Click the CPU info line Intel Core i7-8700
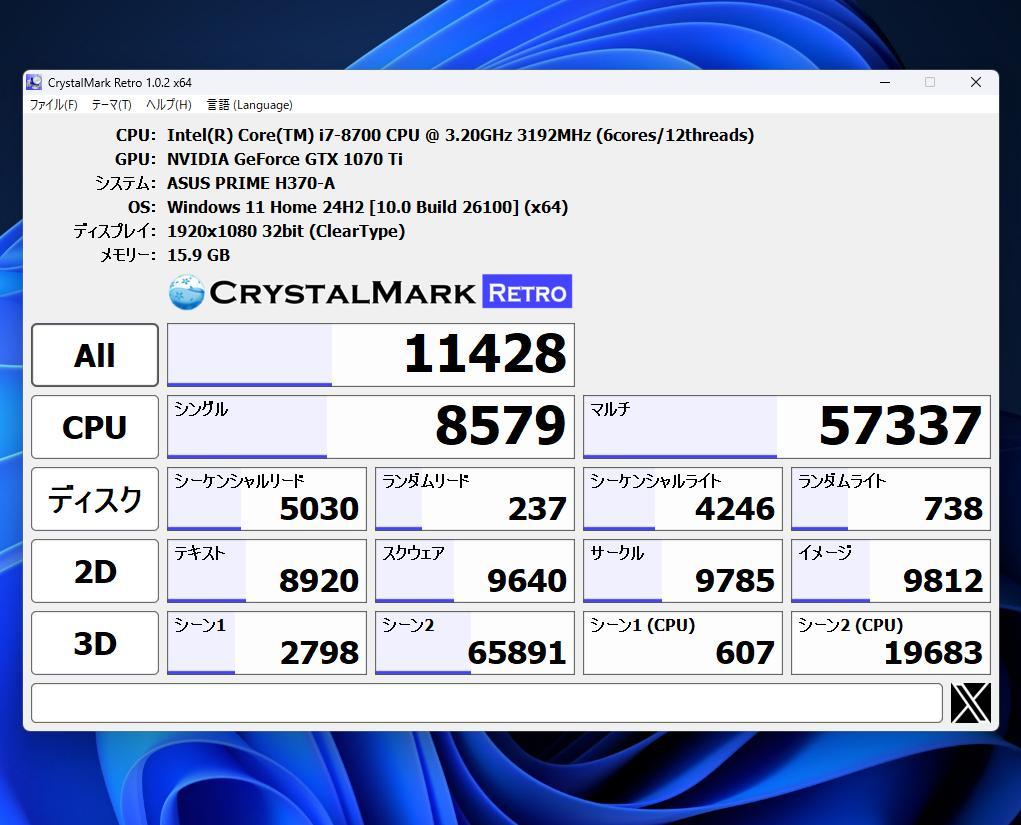Screen dimensions: 1021x825 tap(460, 135)
